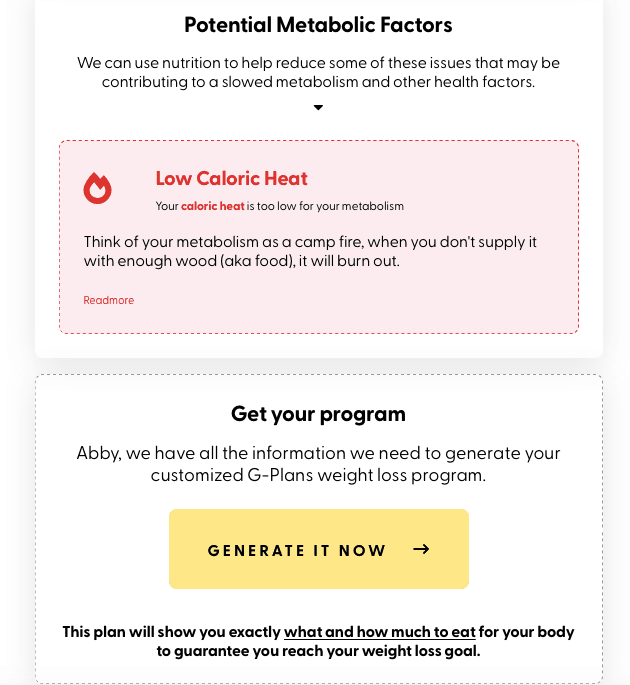Screen dimensions: 630x685
Task: Click the word 'Your' before caloric heat
Action: click(167, 206)
